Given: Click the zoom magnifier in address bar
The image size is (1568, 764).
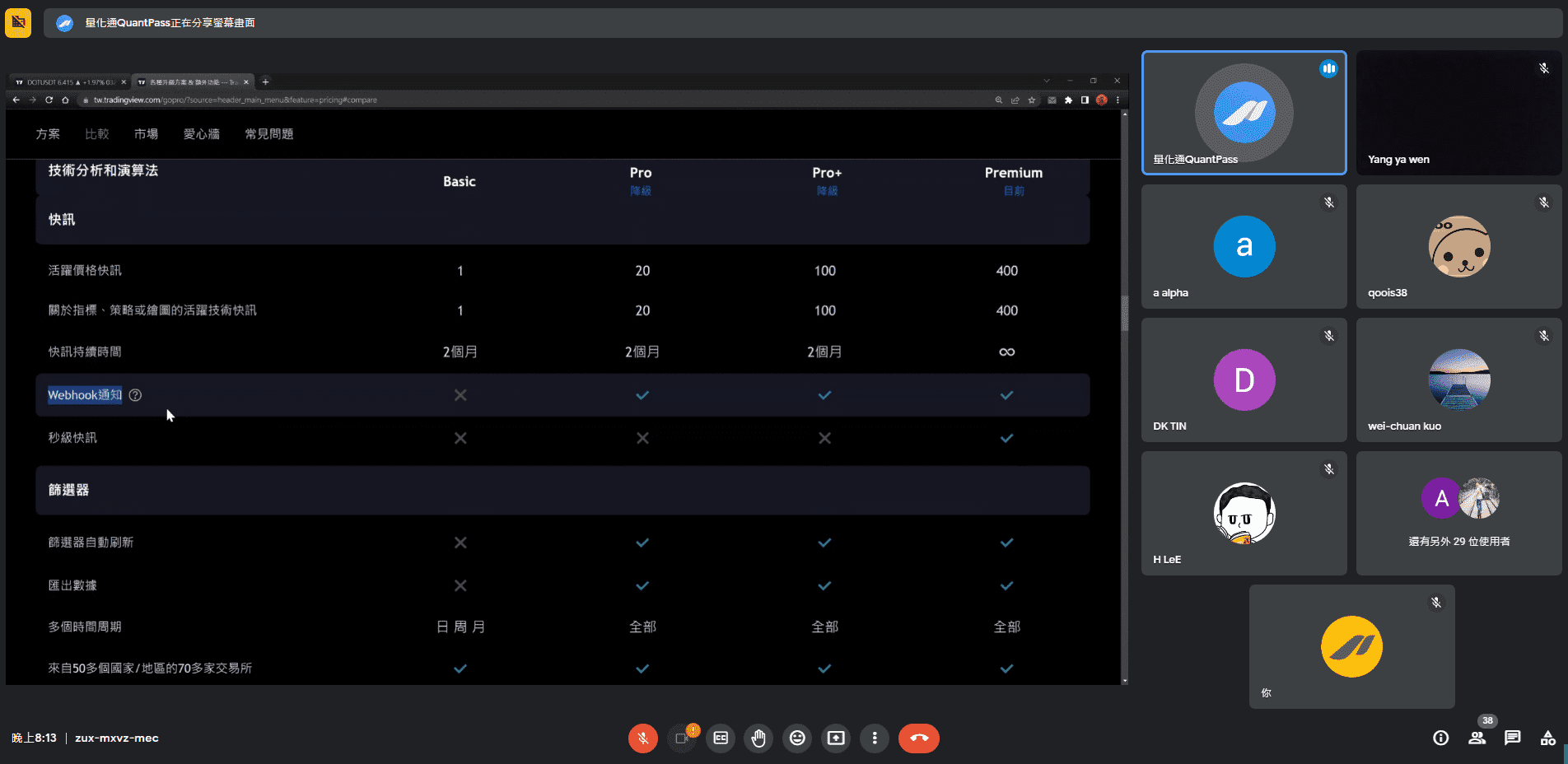Looking at the screenshot, I should click(x=999, y=100).
